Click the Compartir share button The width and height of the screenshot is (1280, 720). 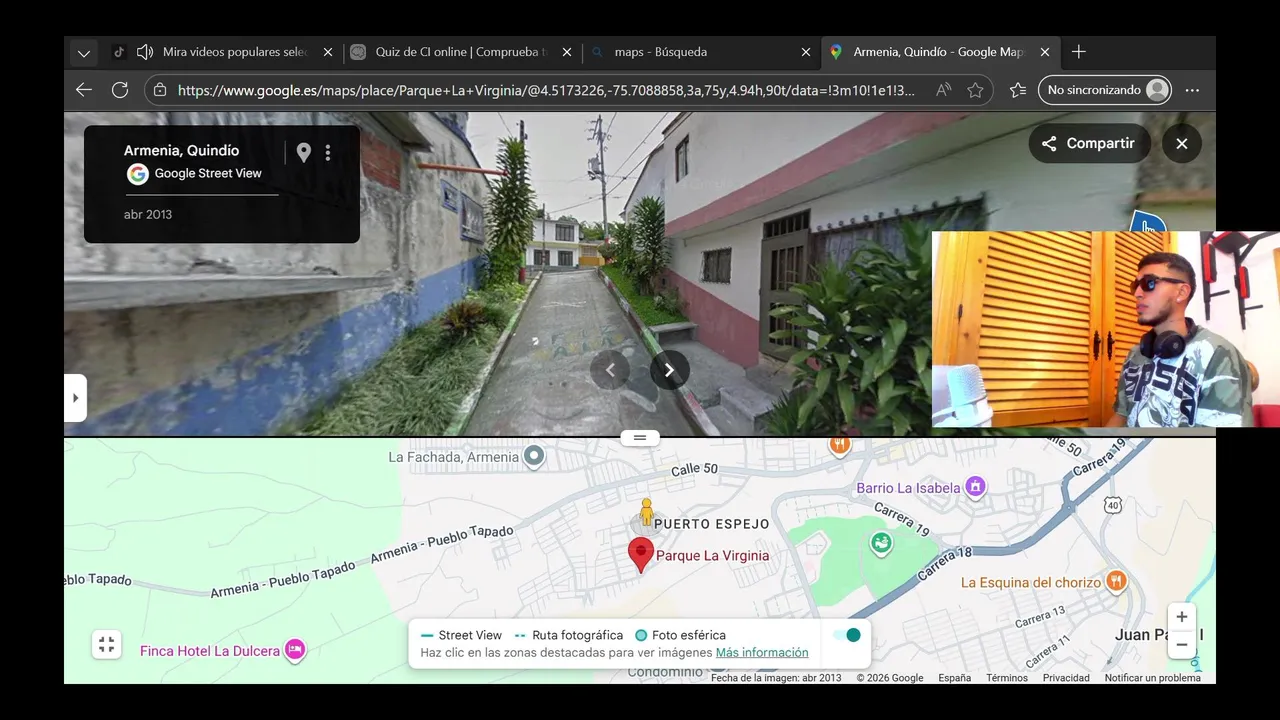click(1088, 143)
